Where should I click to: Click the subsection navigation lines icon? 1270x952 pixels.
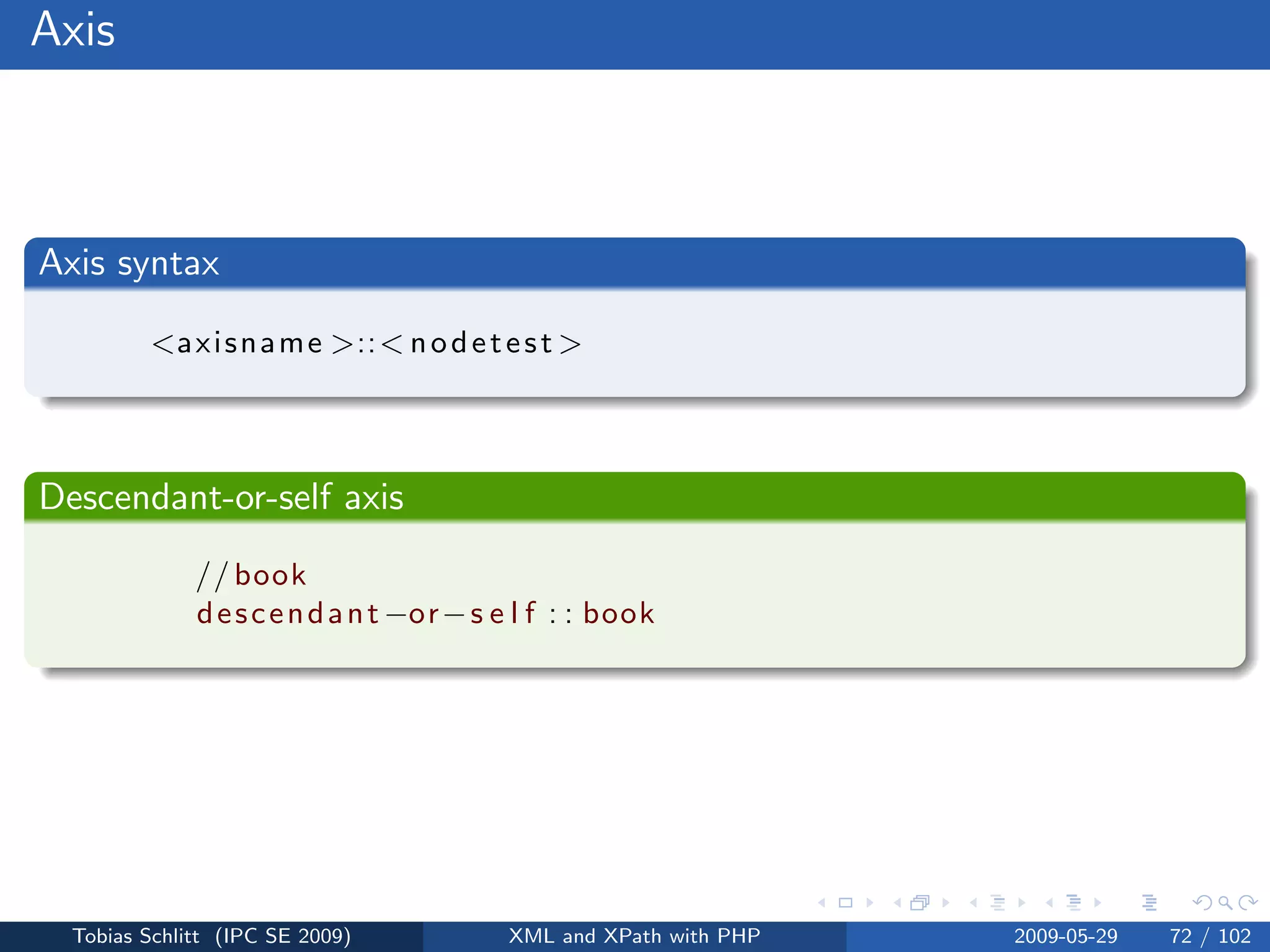point(997,903)
